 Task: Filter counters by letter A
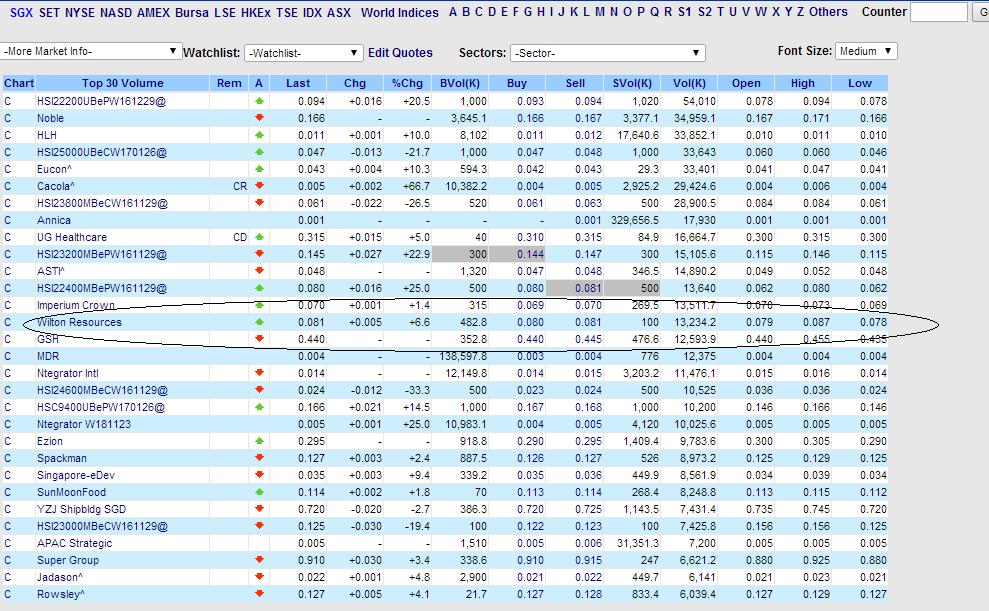tap(452, 12)
